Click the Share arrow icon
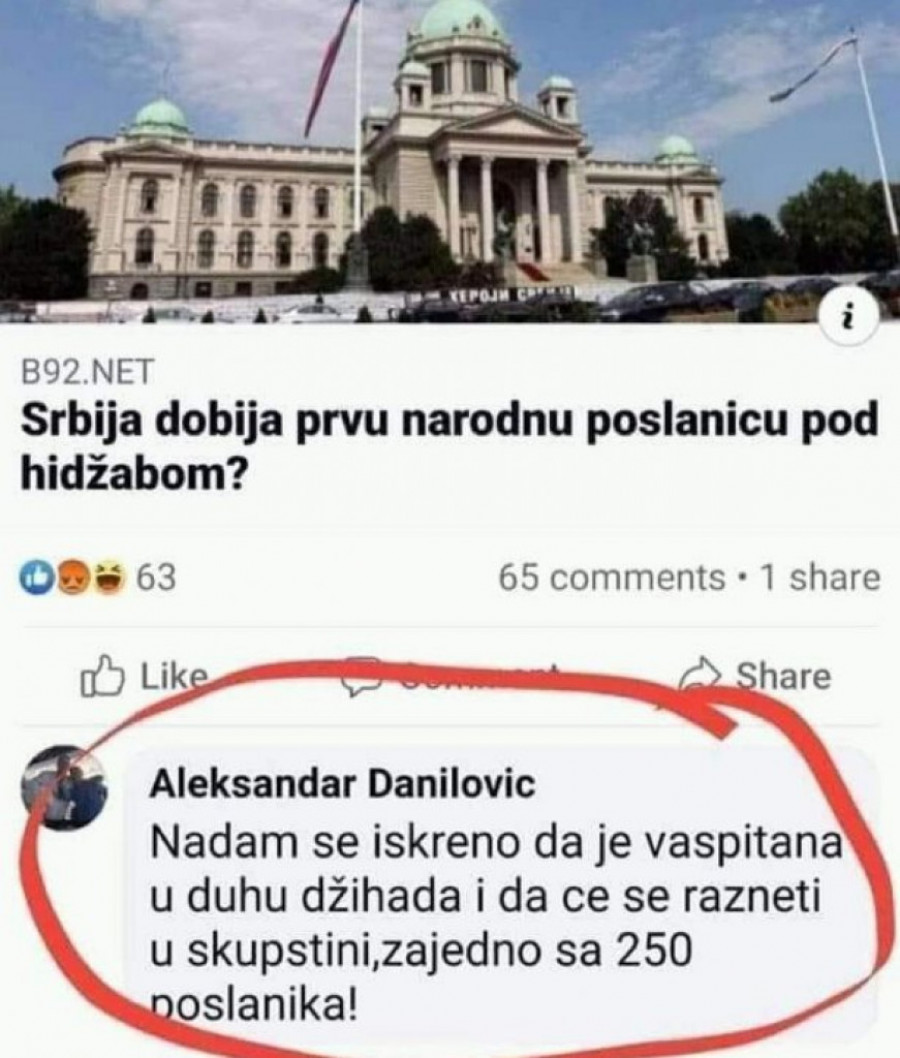Image resolution: width=900 pixels, height=1058 pixels. tap(702, 675)
